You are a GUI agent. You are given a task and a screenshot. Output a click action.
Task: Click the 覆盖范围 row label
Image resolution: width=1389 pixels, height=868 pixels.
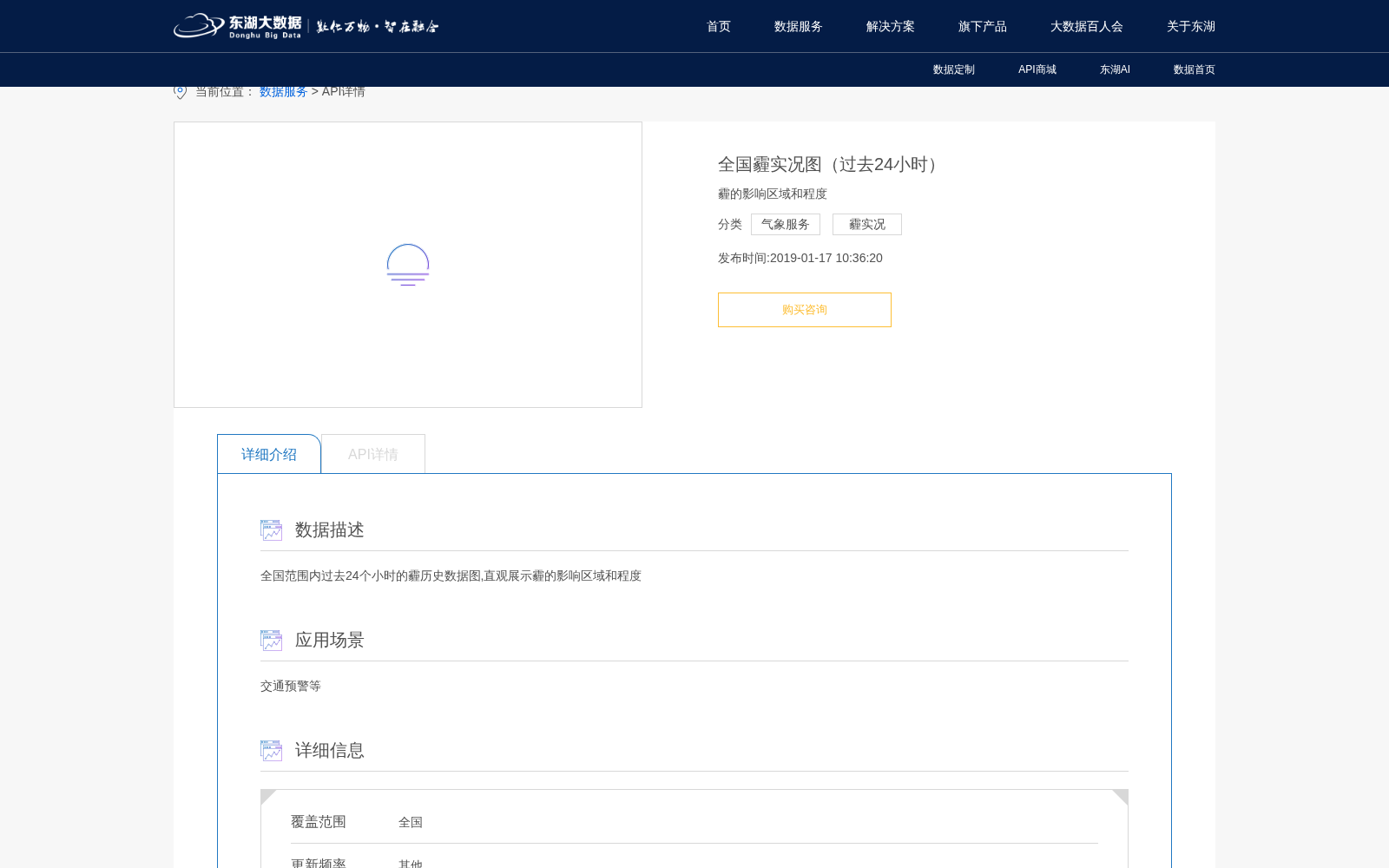319,821
